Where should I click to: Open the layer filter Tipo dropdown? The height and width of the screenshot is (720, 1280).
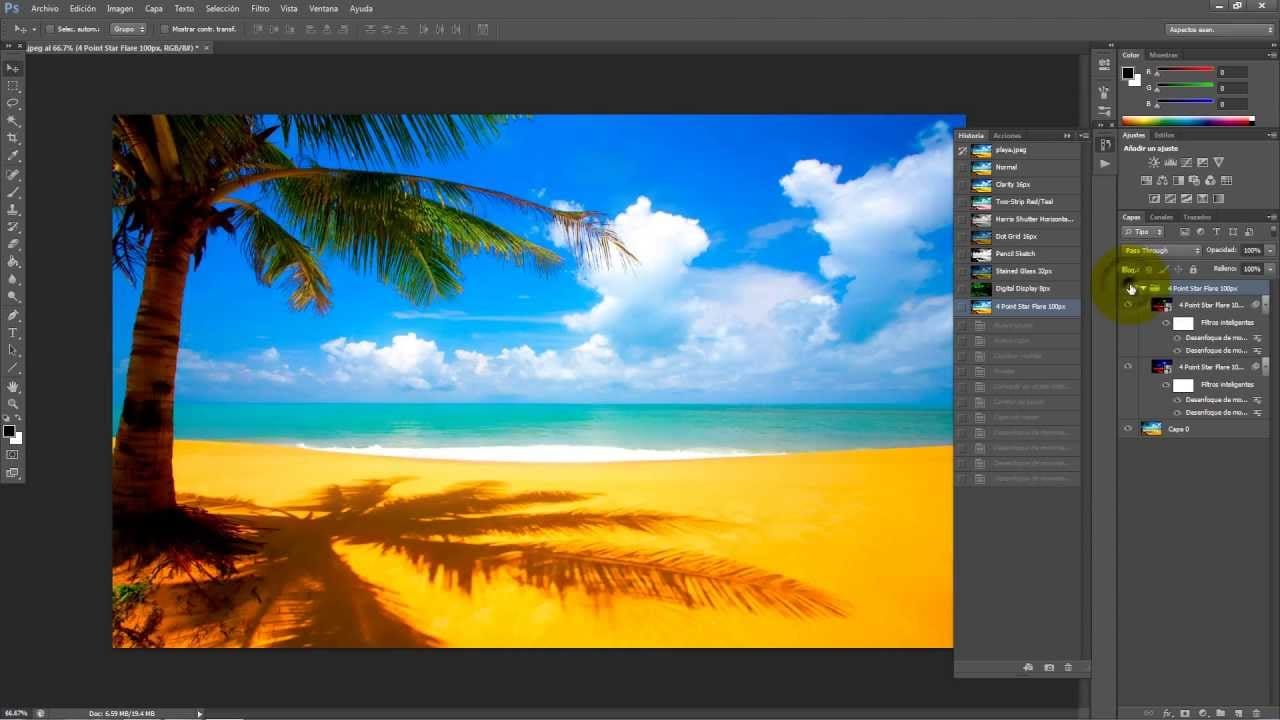click(x=1144, y=232)
